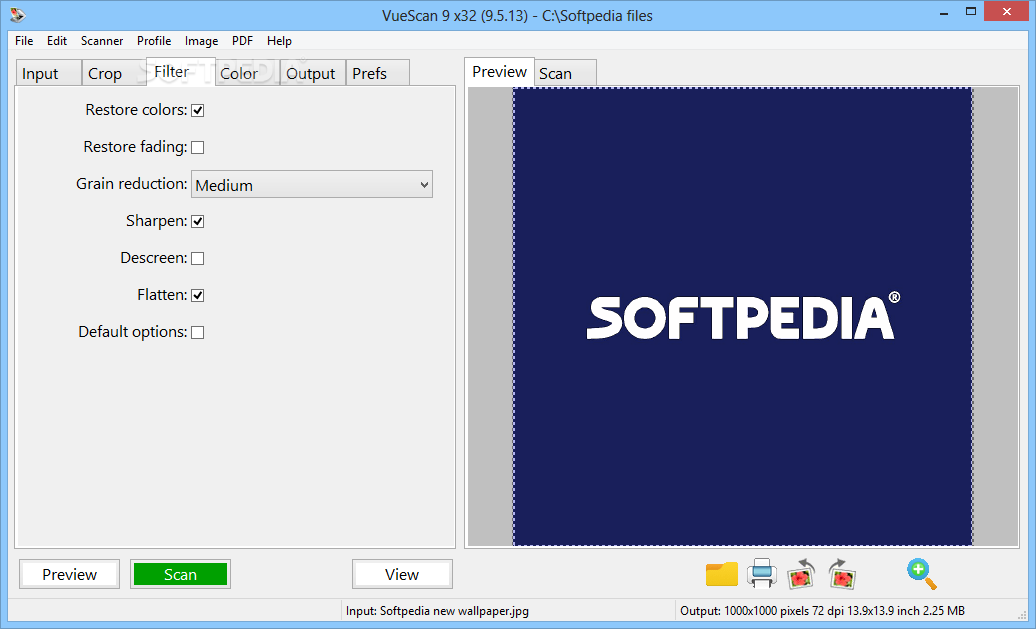Select the Preview tab above the image

[500, 71]
